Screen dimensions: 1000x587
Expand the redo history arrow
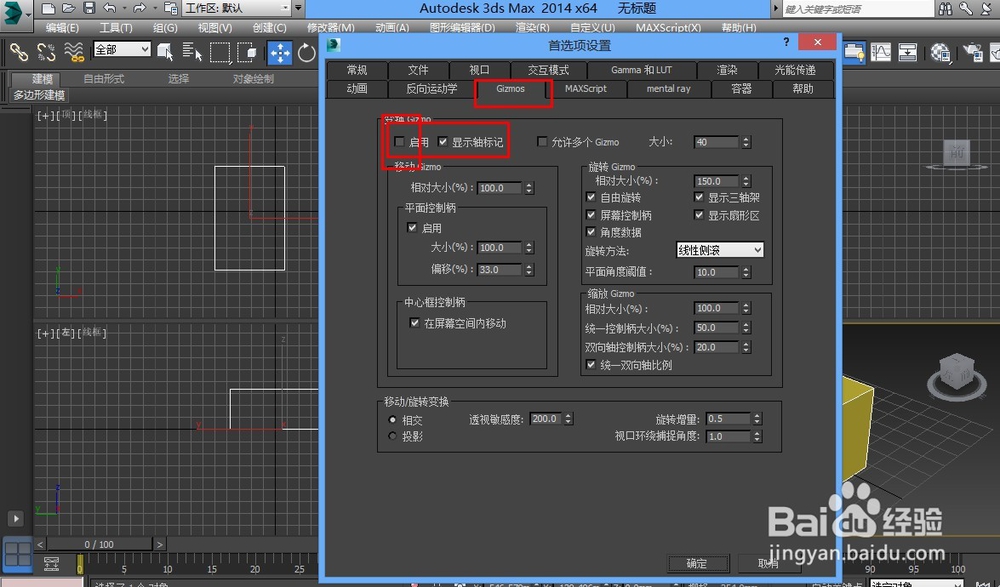(x=154, y=8)
